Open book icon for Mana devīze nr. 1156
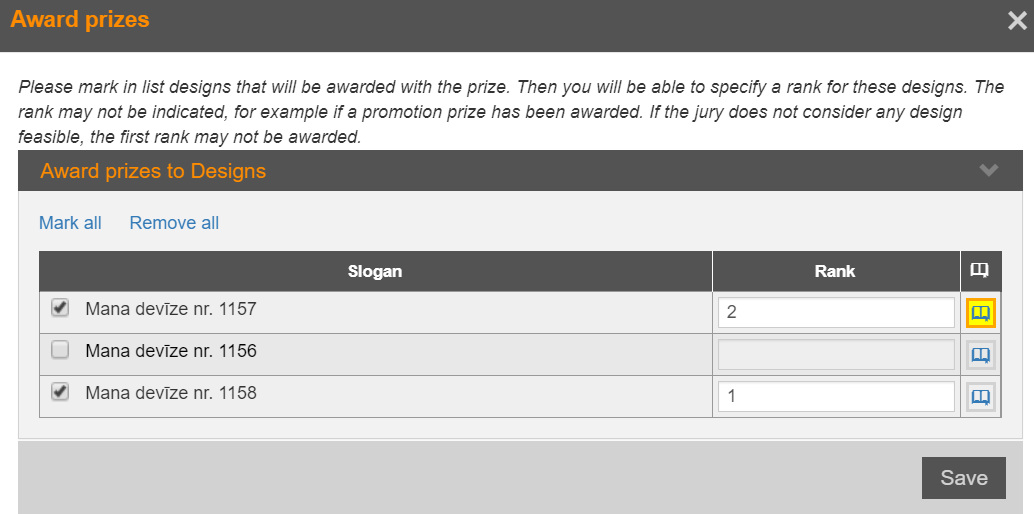1034x514 pixels. click(980, 355)
